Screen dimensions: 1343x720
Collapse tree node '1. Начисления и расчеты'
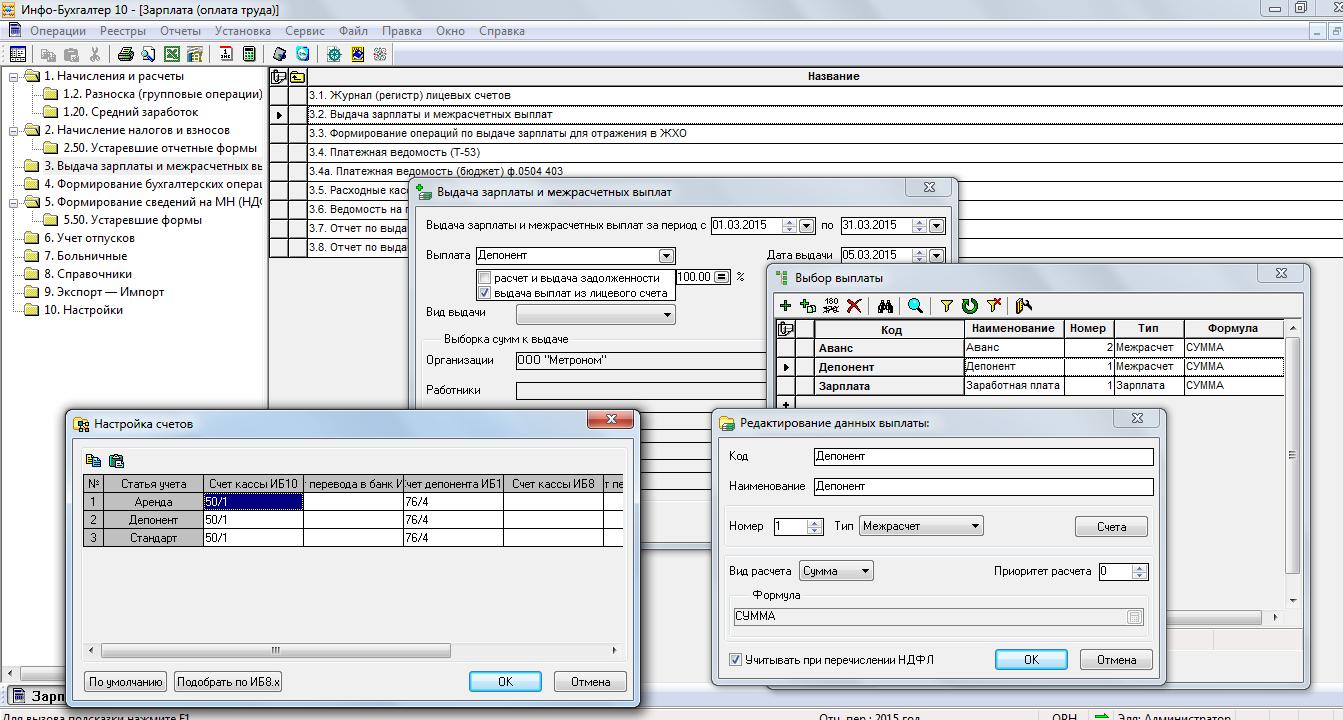pos(14,76)
